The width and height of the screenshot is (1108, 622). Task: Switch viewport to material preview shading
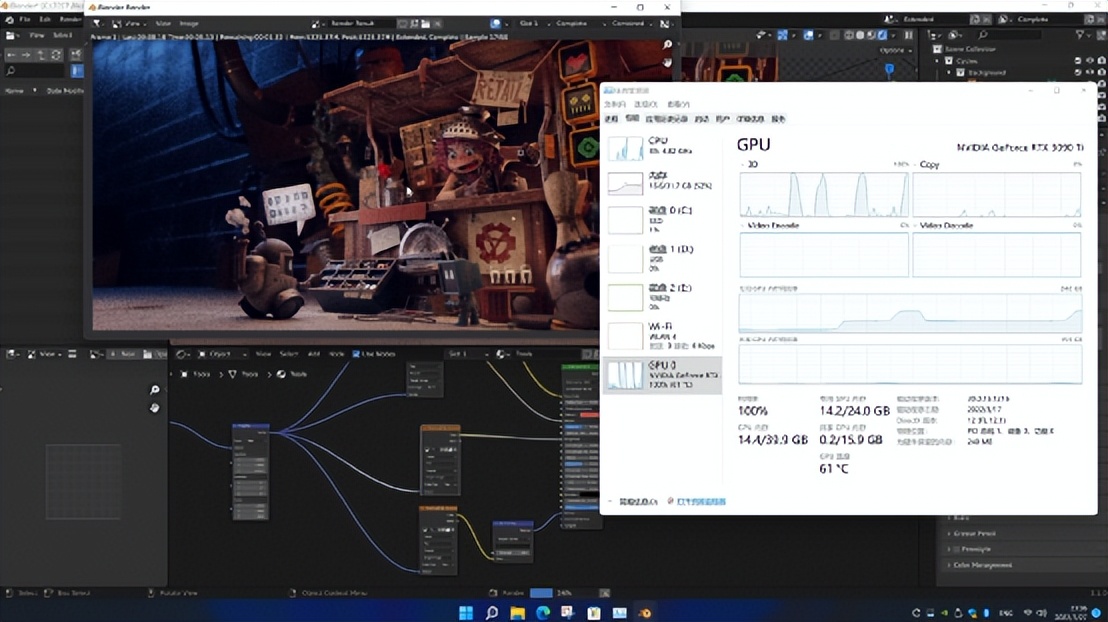(x=871, y=35)
